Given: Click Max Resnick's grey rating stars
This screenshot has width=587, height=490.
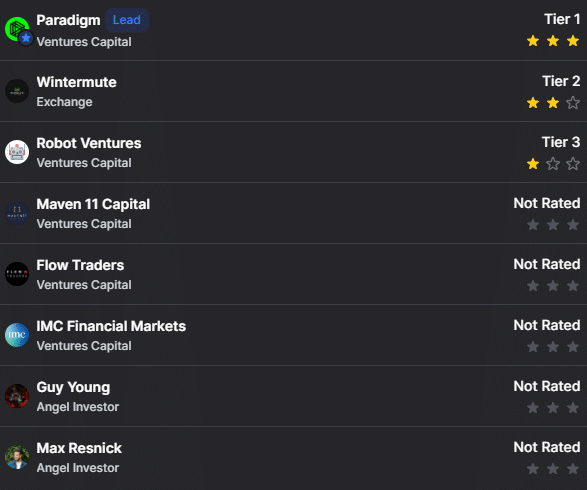Looking at the screenshot, I should (x=553, y=469).
